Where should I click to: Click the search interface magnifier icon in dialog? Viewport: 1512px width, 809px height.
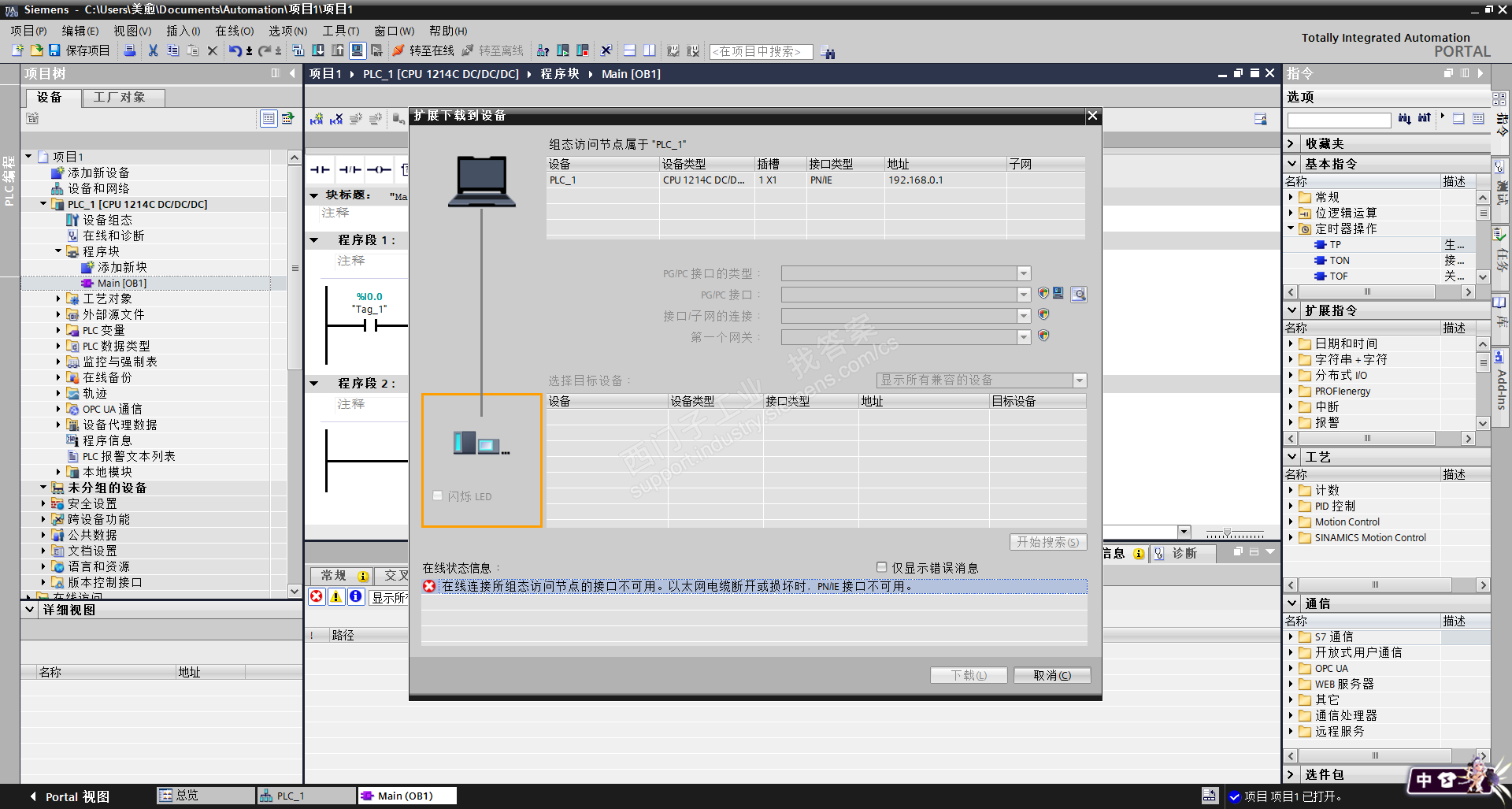click(x=1079, y=294)
